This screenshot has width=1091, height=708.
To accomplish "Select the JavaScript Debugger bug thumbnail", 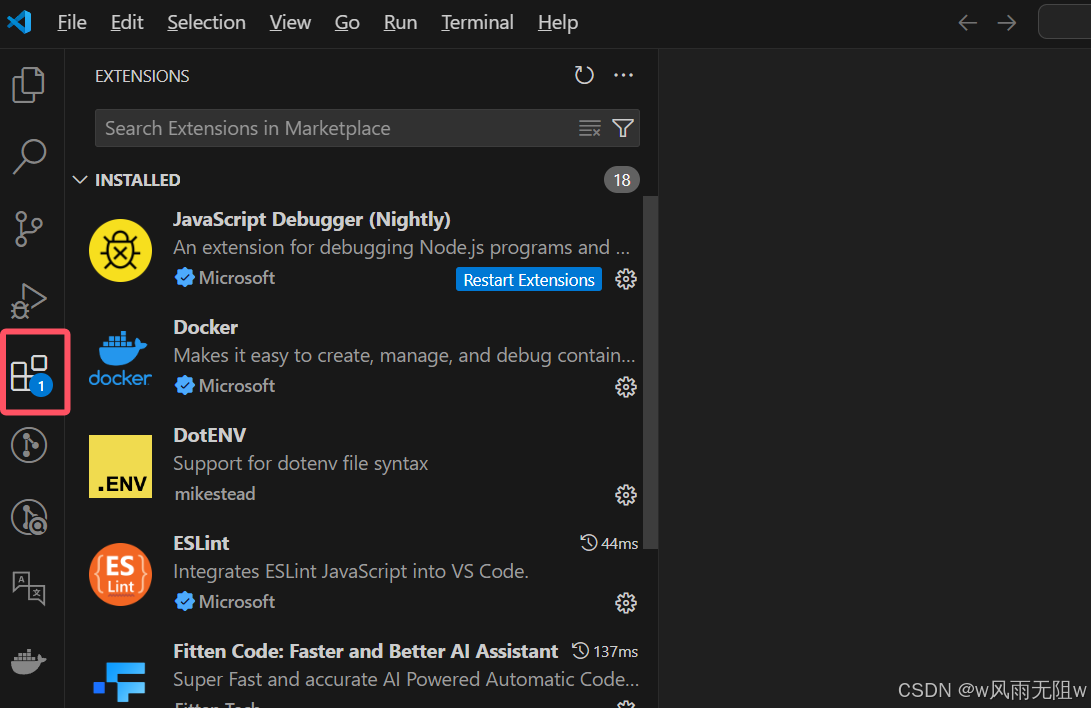I will 120,250.
